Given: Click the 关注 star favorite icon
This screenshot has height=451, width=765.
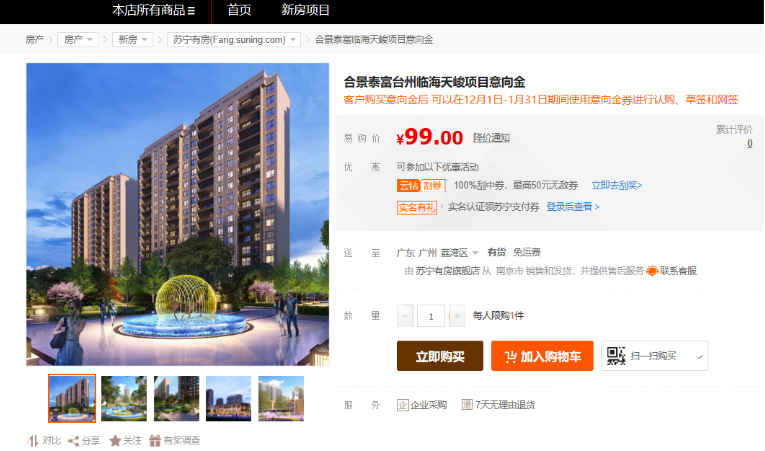Looking at the screenshot, I should 115,441.
